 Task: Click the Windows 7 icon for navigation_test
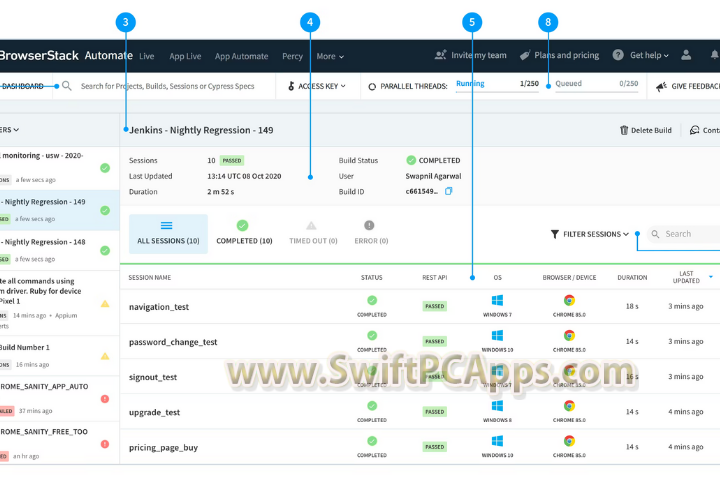497,300
